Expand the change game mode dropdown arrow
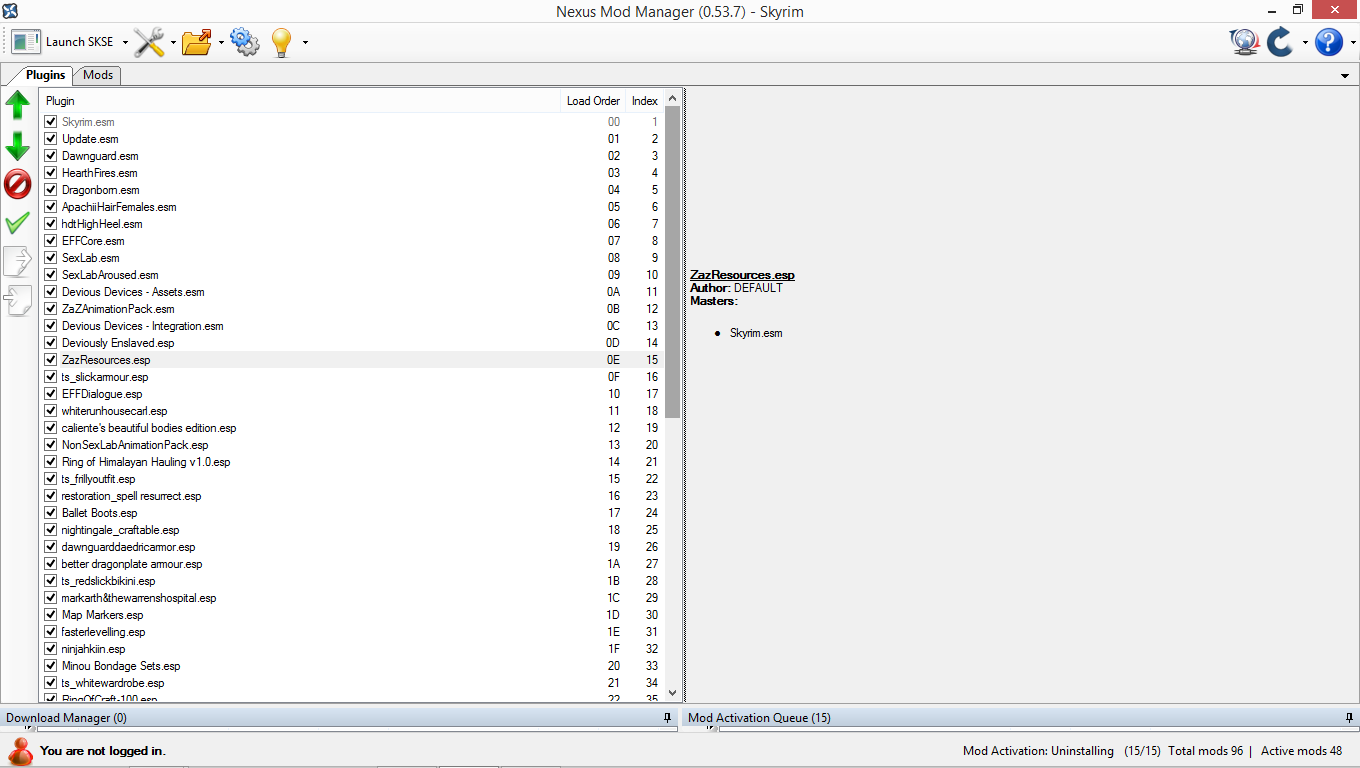The height and width of the screenshot is (768, 1360). point(1305,42)
